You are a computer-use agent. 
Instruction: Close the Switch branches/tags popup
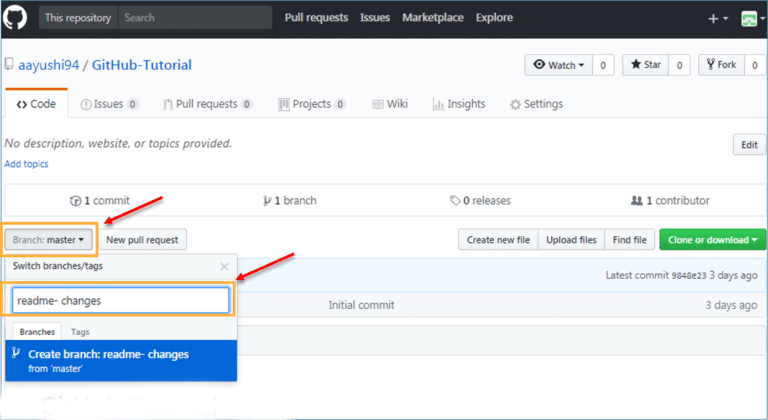click(224, 267)
